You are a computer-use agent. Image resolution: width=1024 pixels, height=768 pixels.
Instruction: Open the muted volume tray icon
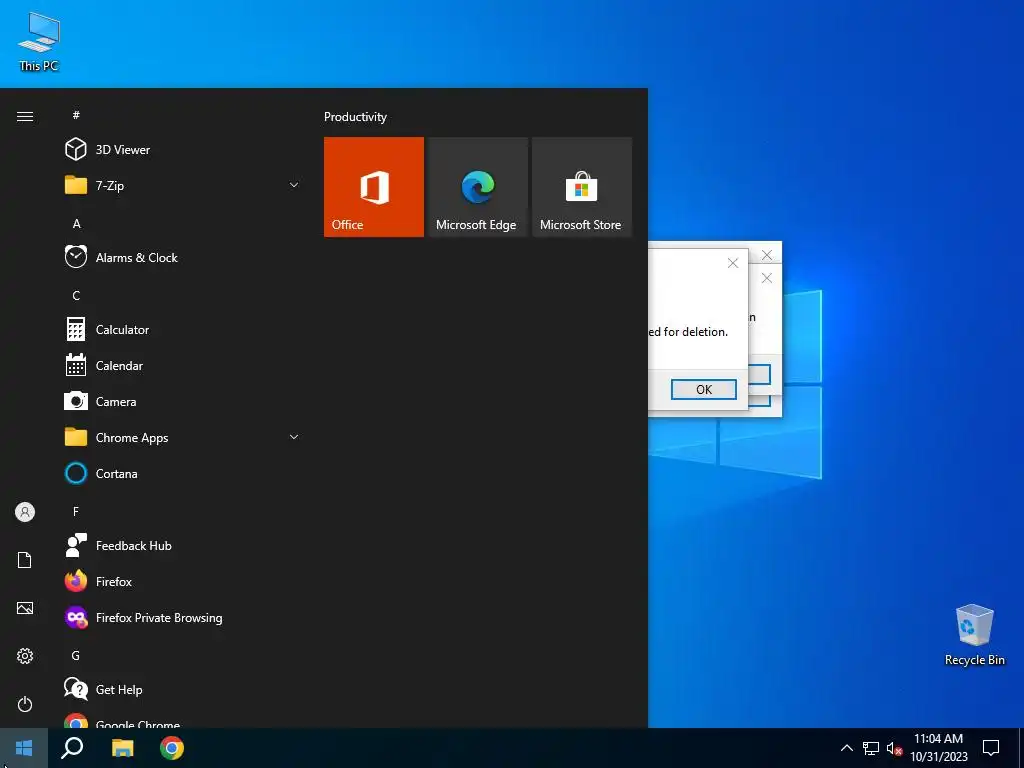pos(895,748)
